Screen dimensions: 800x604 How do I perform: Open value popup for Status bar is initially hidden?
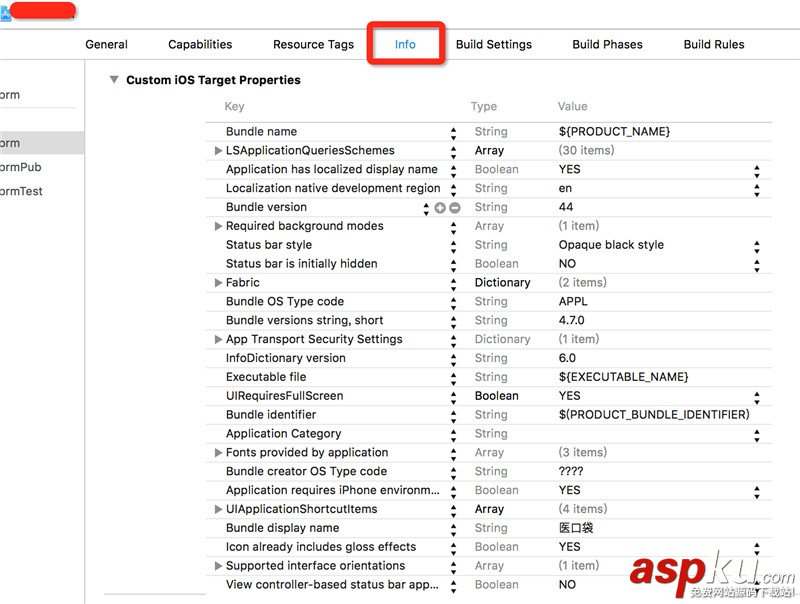tap(756, 264)
